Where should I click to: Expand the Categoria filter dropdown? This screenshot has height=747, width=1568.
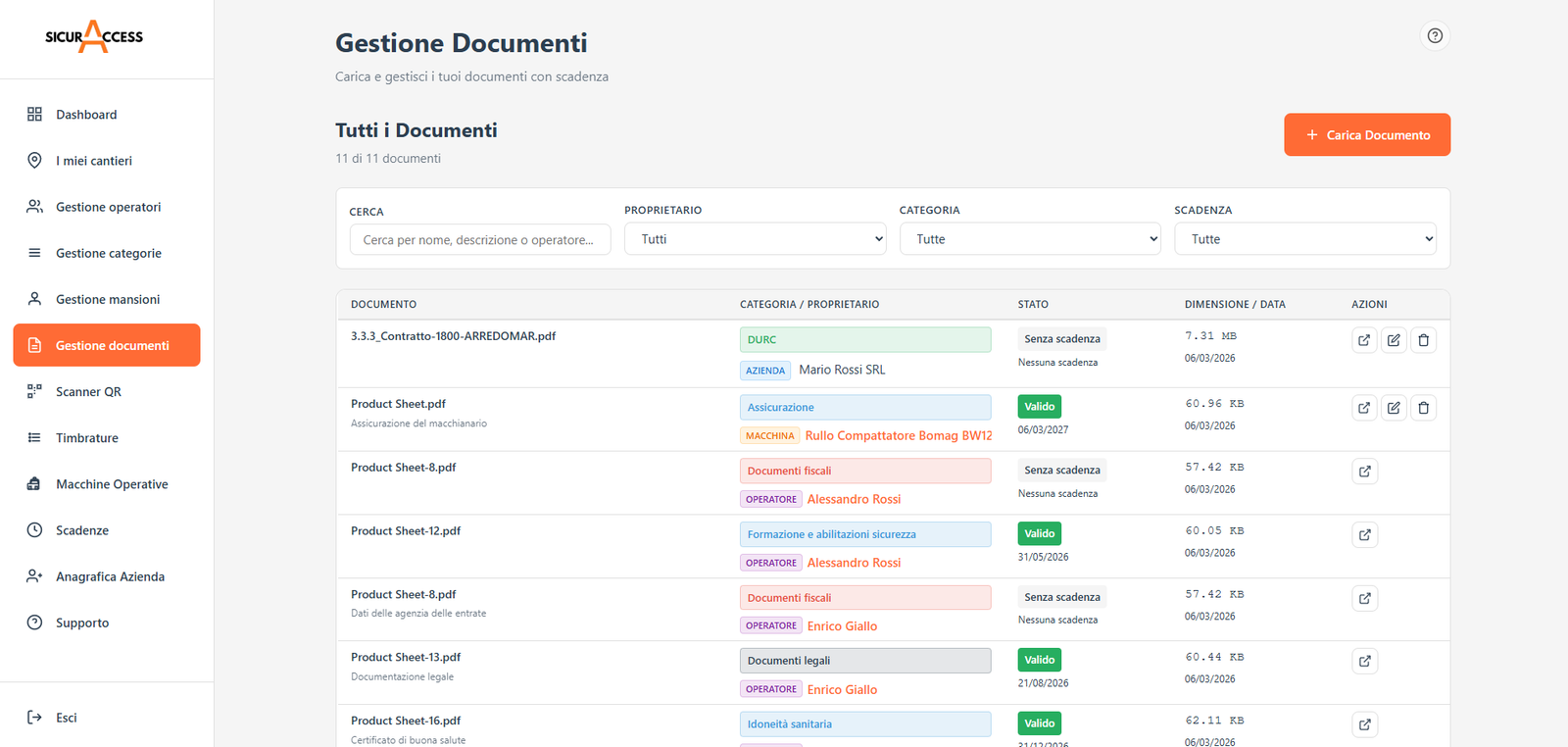1030,239
